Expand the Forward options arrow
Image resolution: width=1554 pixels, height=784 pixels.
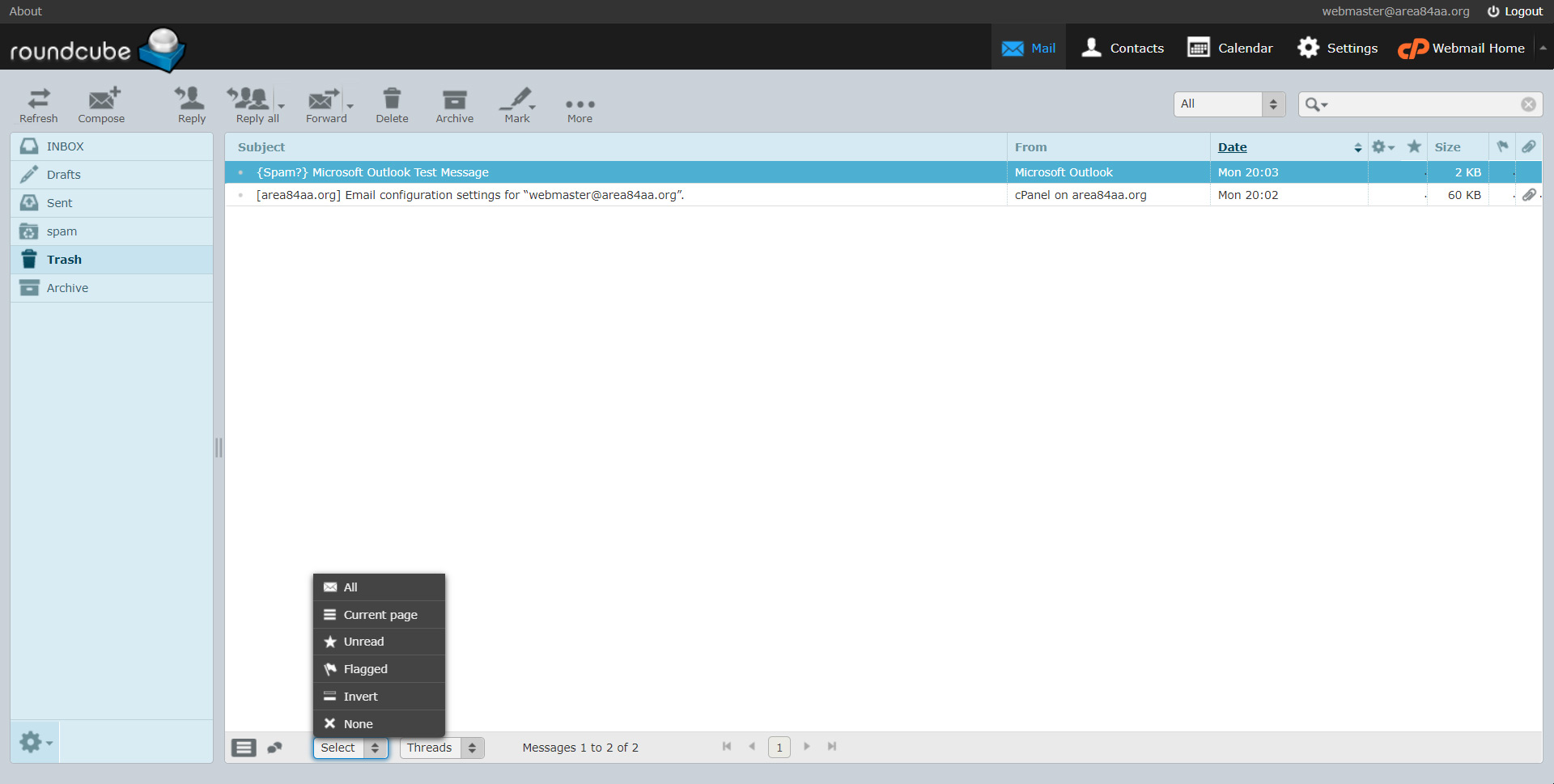point(350,106)
